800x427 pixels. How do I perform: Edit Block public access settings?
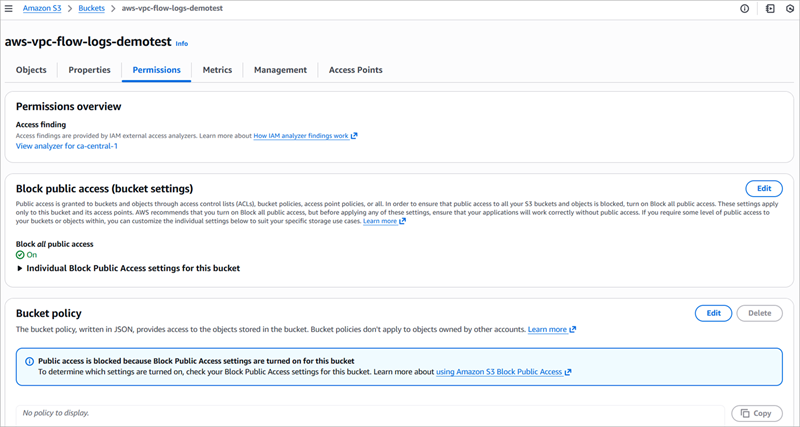coord(764,188)
